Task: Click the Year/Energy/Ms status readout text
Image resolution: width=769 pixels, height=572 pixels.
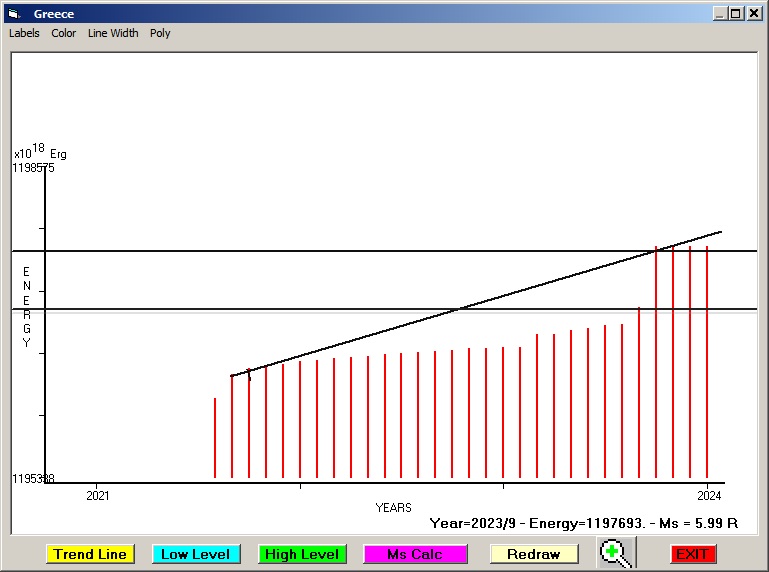Action: coord(583,523)
